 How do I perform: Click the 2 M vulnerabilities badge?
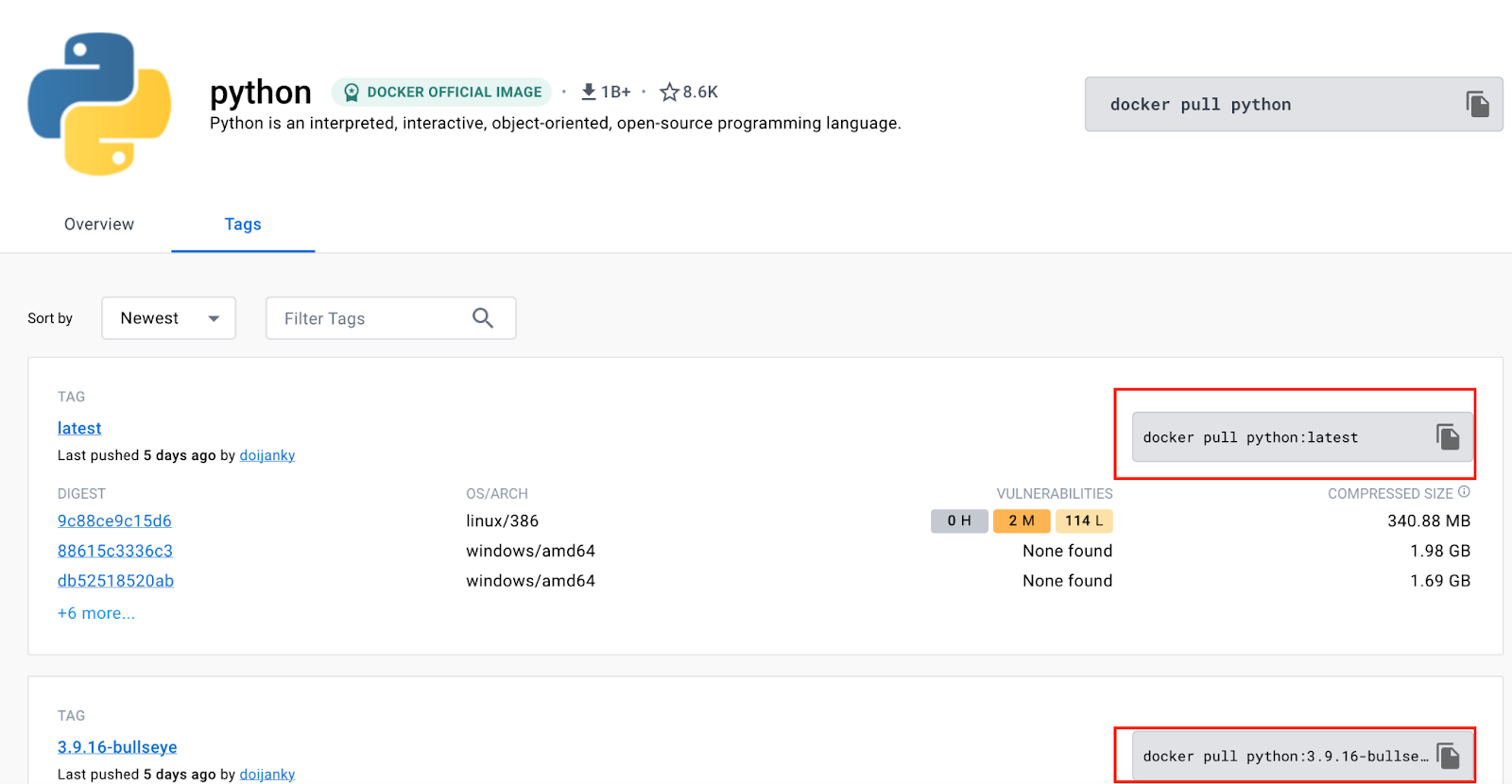pos(1022,520)
